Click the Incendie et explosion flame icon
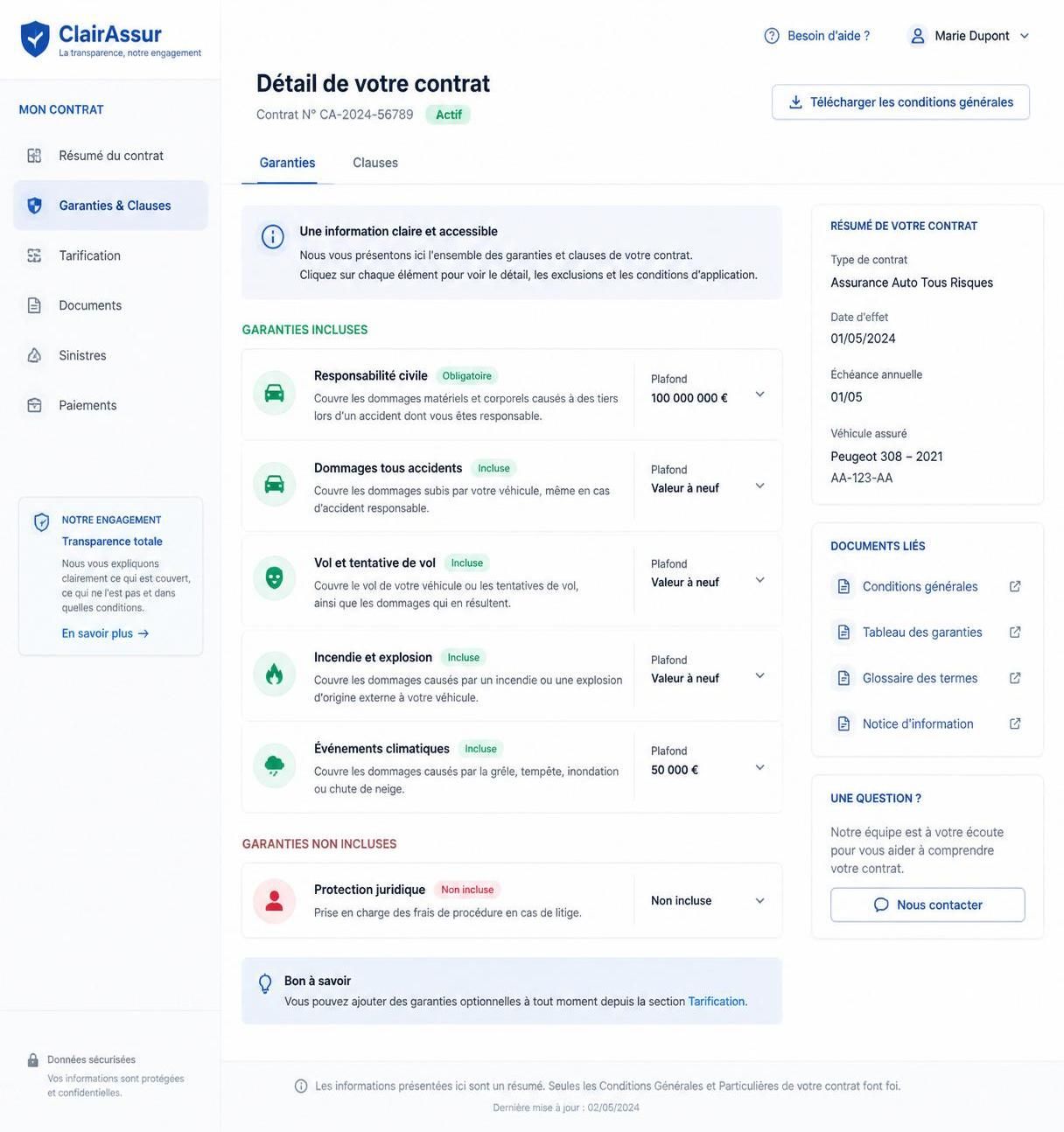Viewport: 1064px width, 1132px height. [274, 674]
